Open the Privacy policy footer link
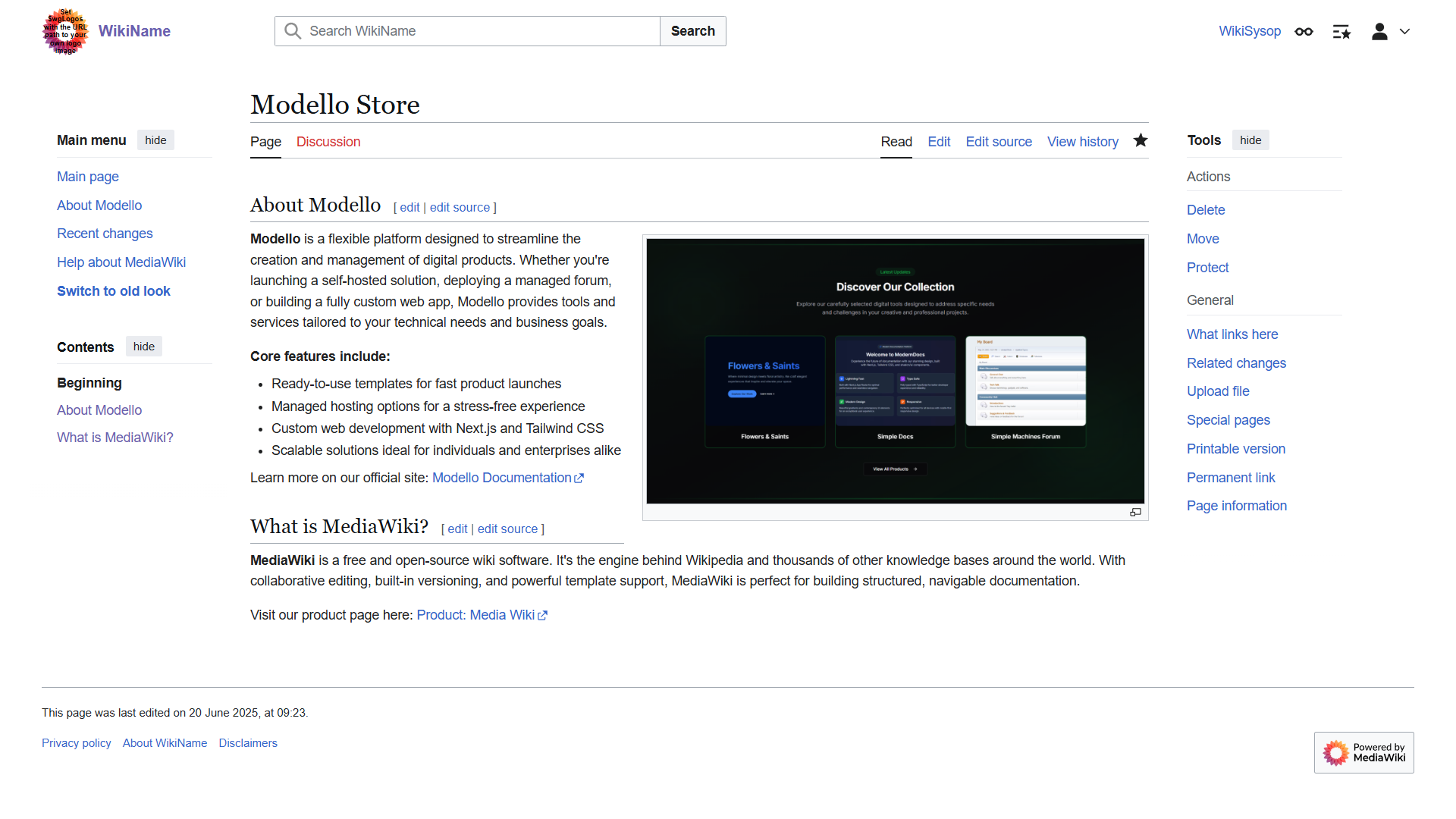 click(x=77, y=743)
